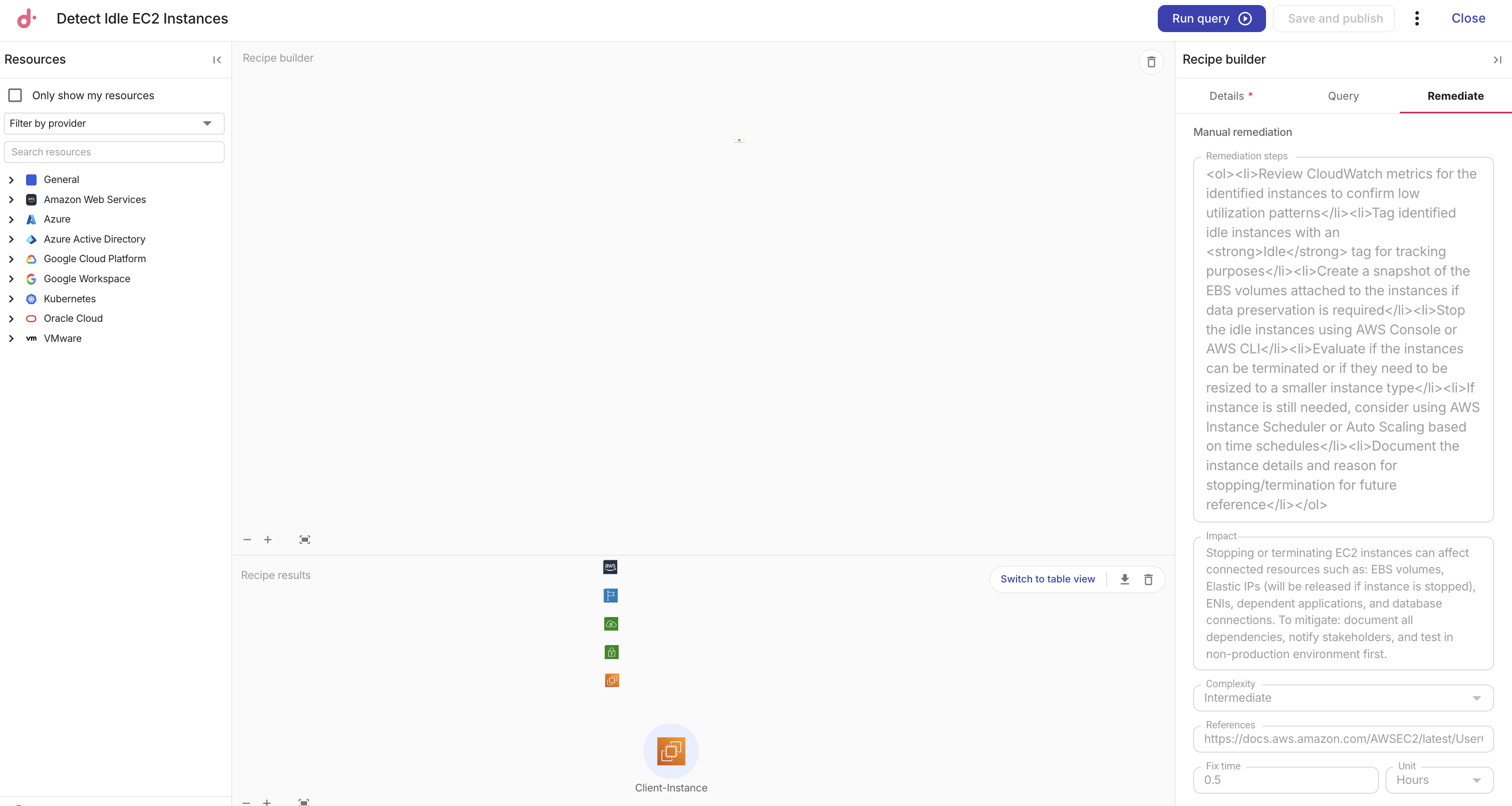Image resolution: width=1512 pixels, height=806 pixels.
Task: Toggle Only show my resources checkbox
Action: point(15,95)
